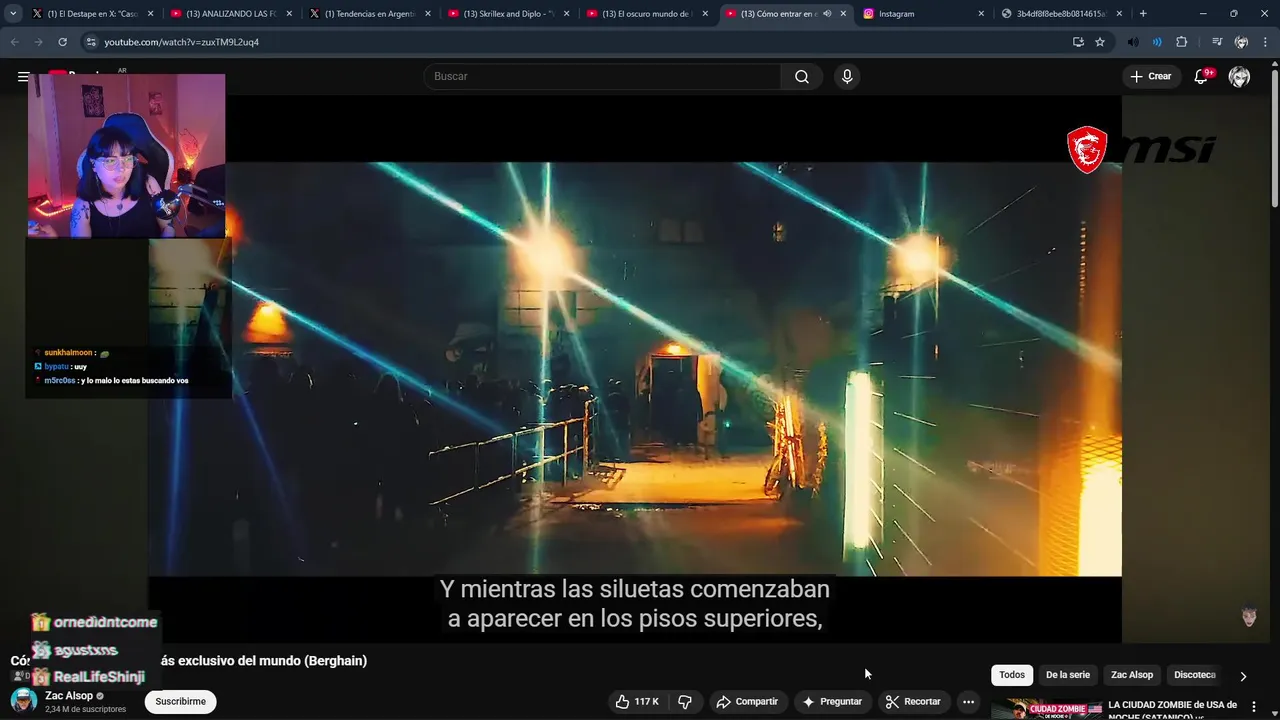Click the magnifier search button

[x=801, y=77]
